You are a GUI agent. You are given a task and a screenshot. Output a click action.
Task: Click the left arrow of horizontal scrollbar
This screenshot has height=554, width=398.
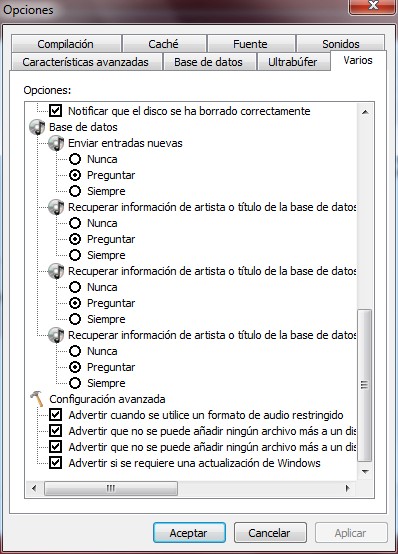[34, 489]
